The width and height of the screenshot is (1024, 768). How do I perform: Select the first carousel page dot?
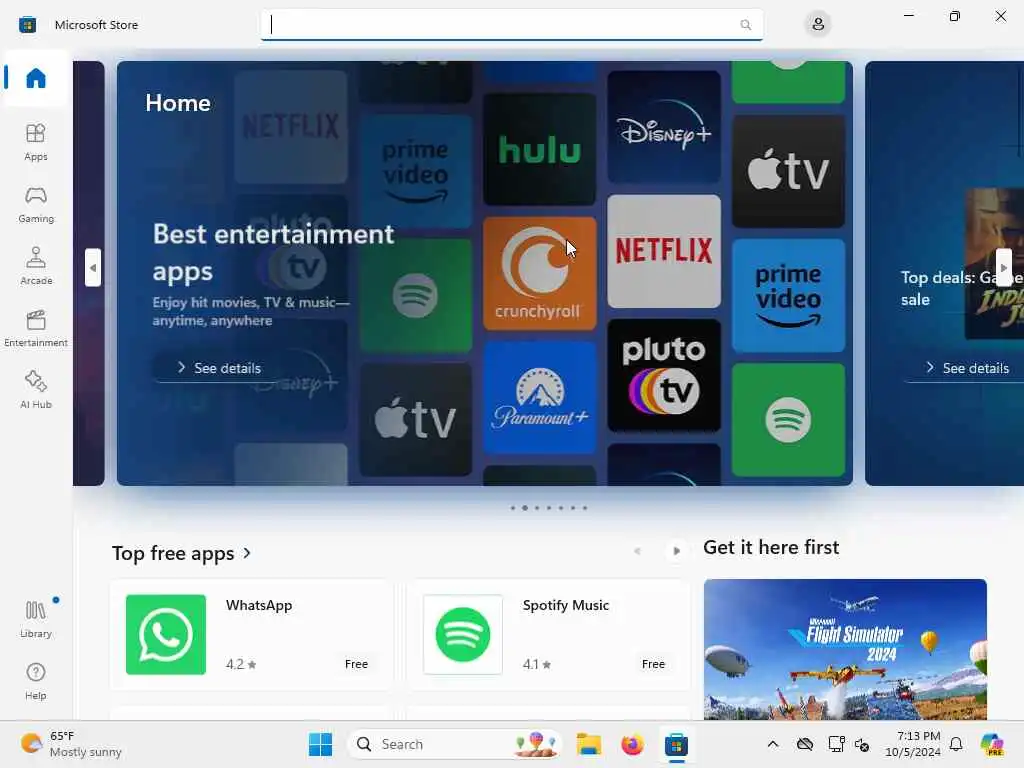513,508
